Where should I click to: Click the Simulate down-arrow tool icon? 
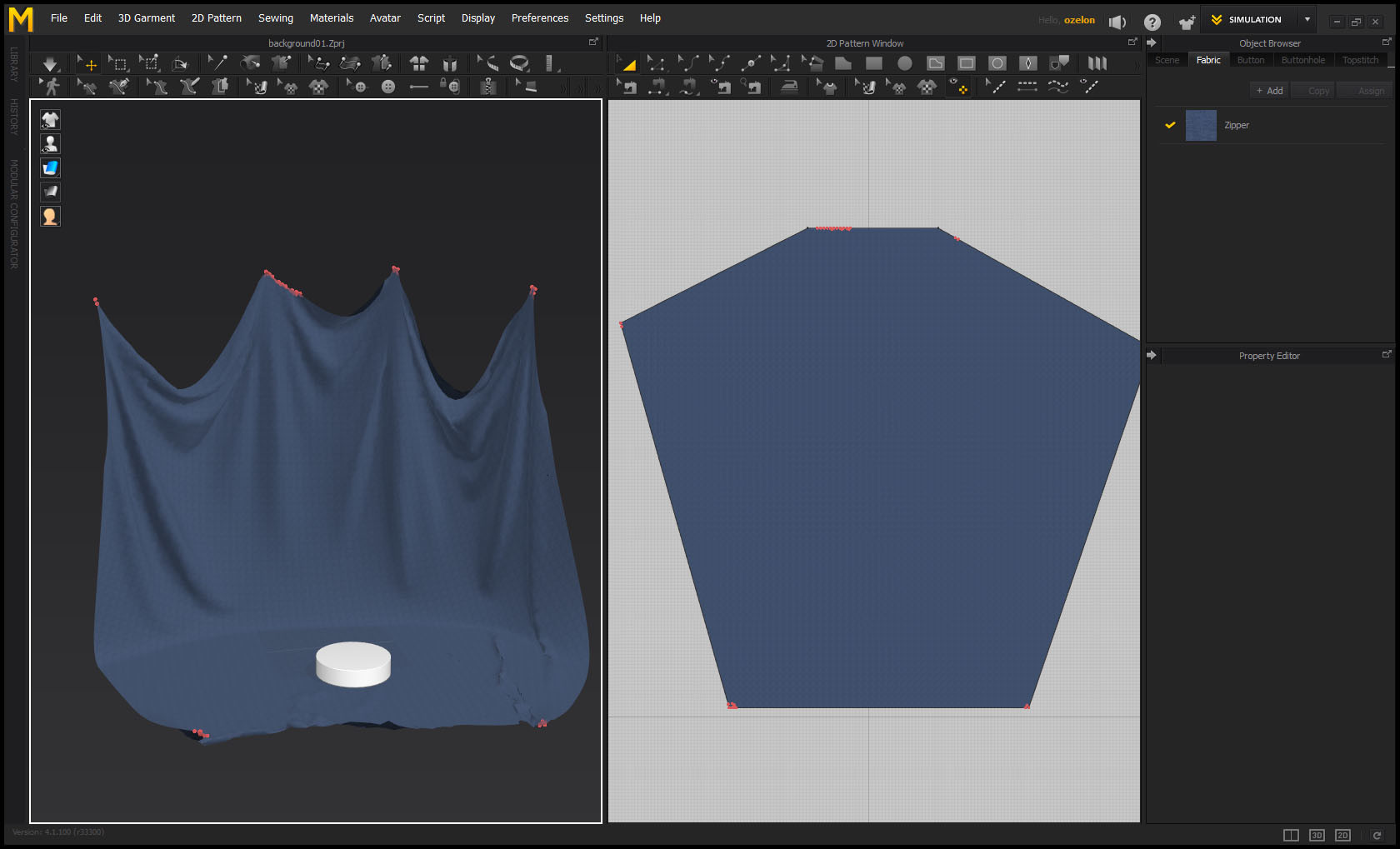50,63
